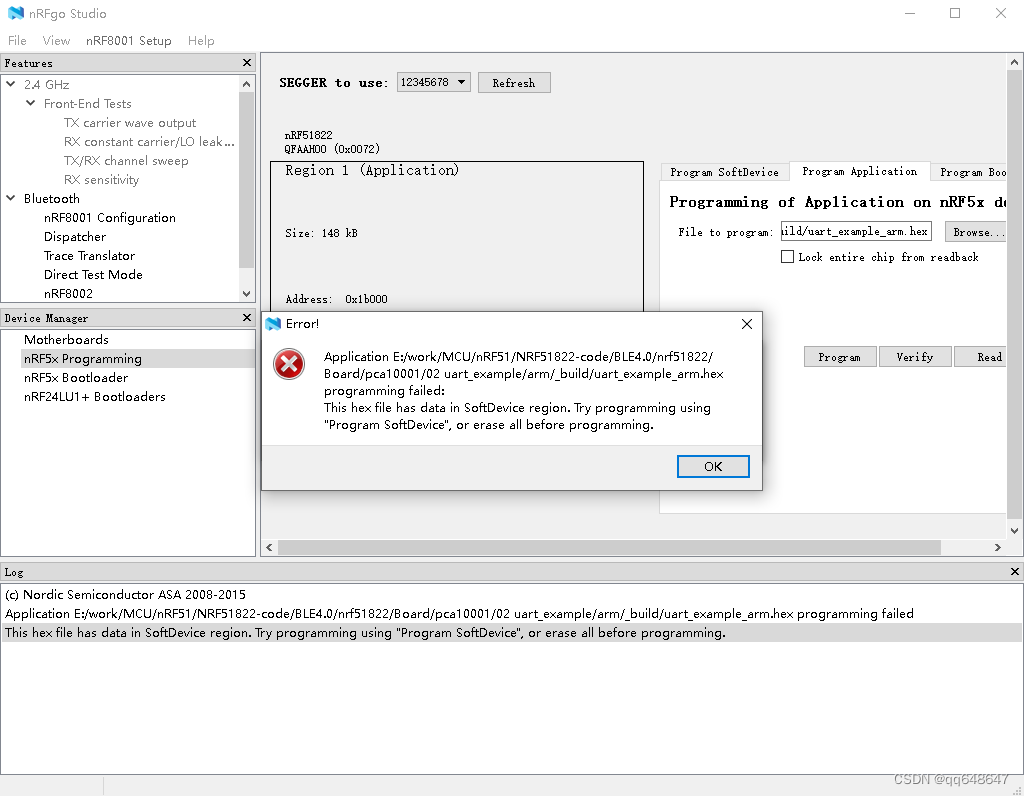The image size is (1024, 796).
Task: Click Features panel scroll up arrow
Action: 246,84
